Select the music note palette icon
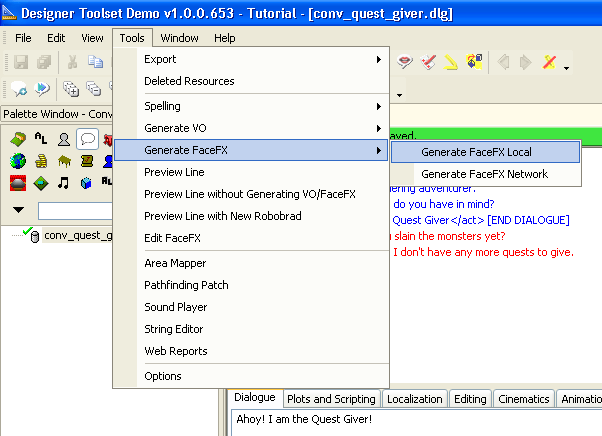 point(64,183)
